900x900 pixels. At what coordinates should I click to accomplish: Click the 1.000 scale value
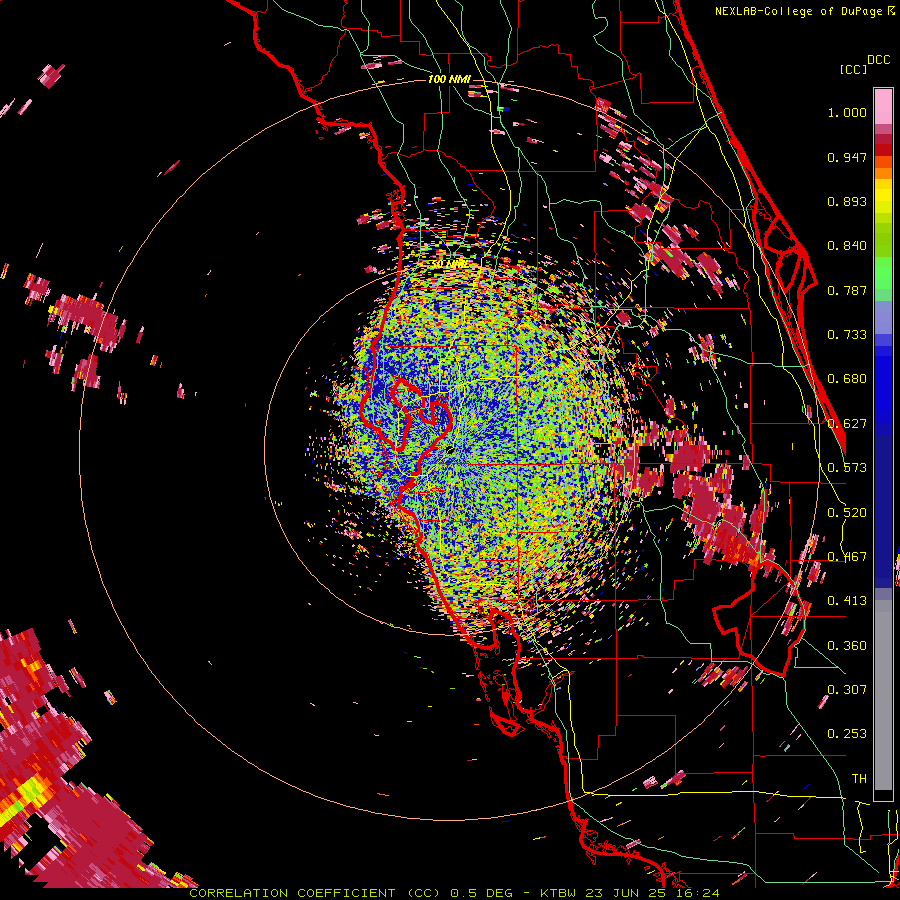847,112
